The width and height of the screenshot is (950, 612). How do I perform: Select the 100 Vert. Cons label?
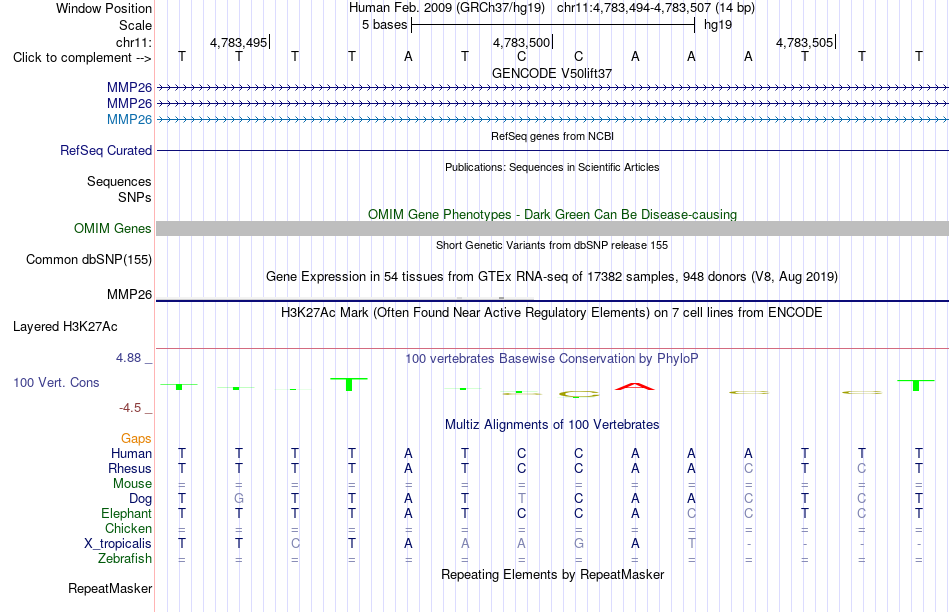(x=56, y=382)
